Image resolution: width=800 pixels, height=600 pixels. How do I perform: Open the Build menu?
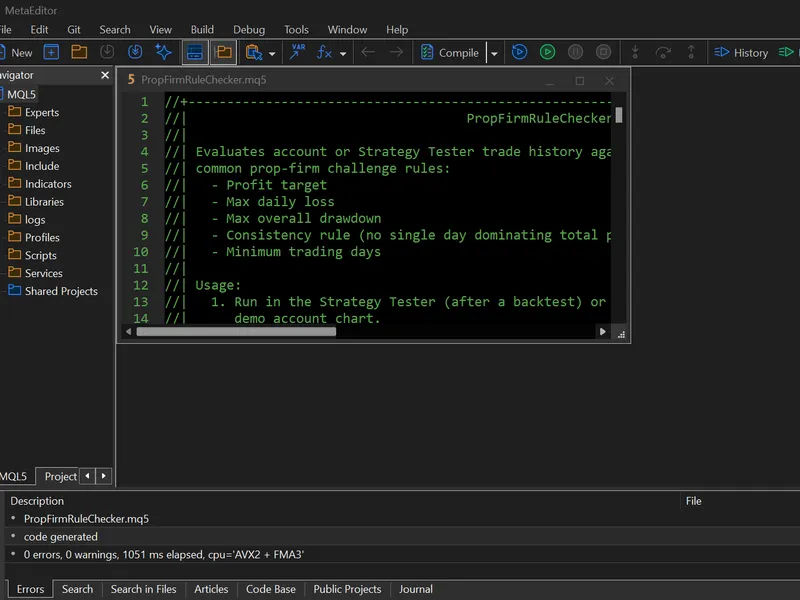[202, 30]
